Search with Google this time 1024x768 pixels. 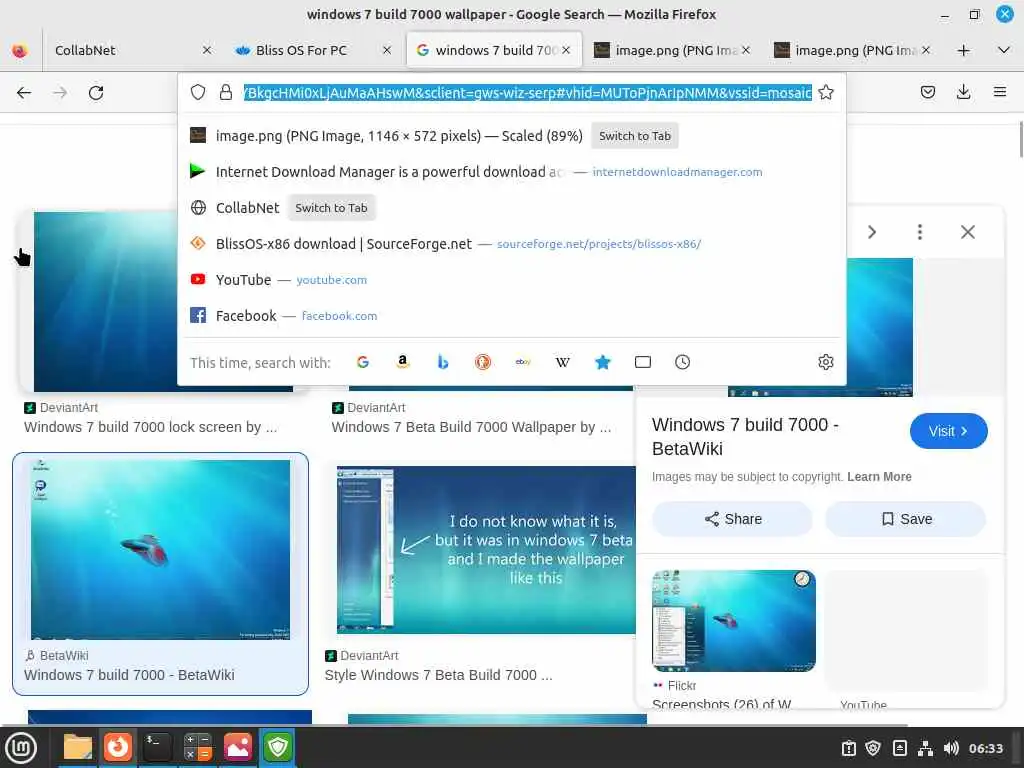[363, 362]
